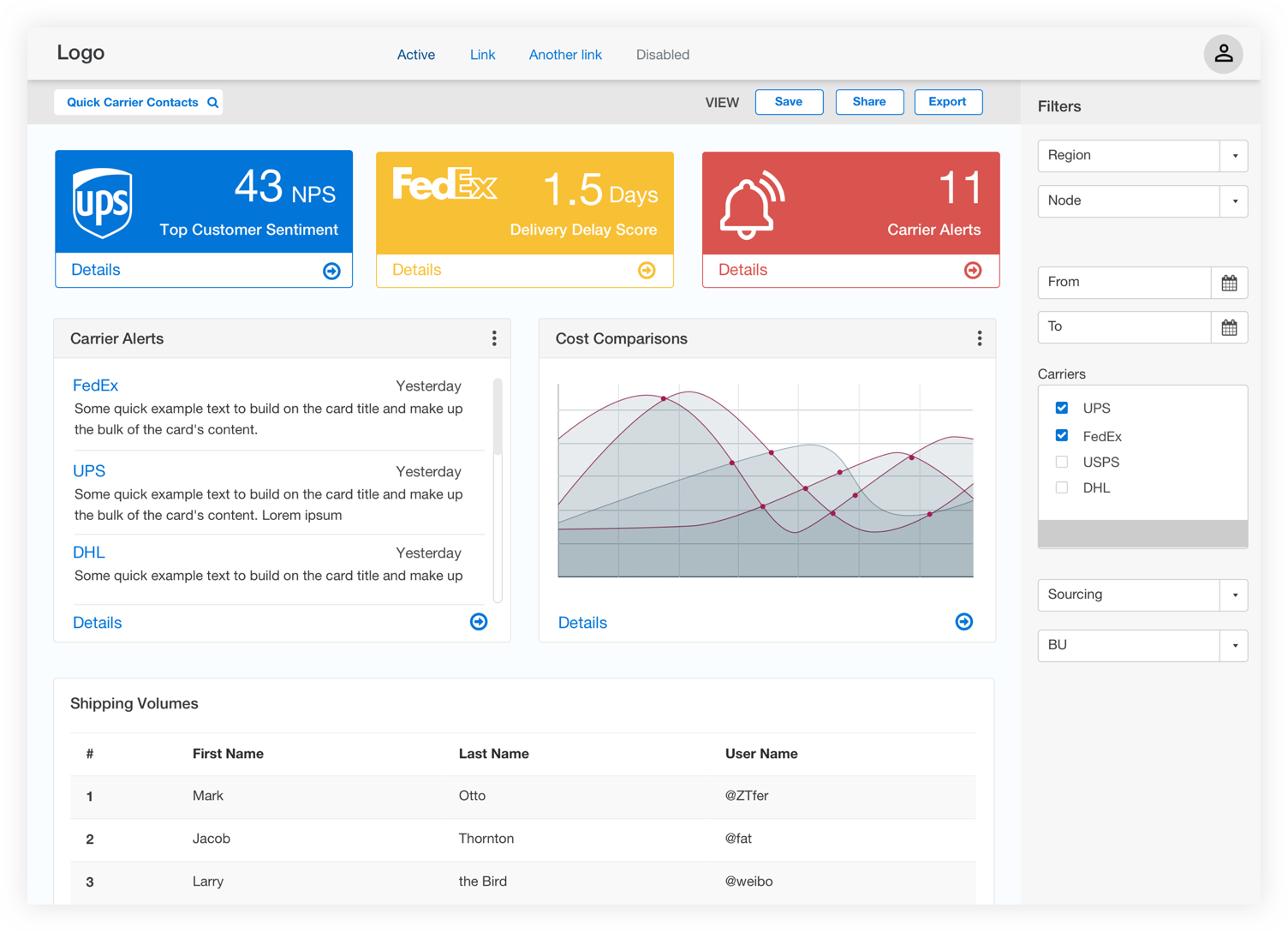
Task: Click the arrow icon in Cost Comparisons footer
Action: (964, 622)
